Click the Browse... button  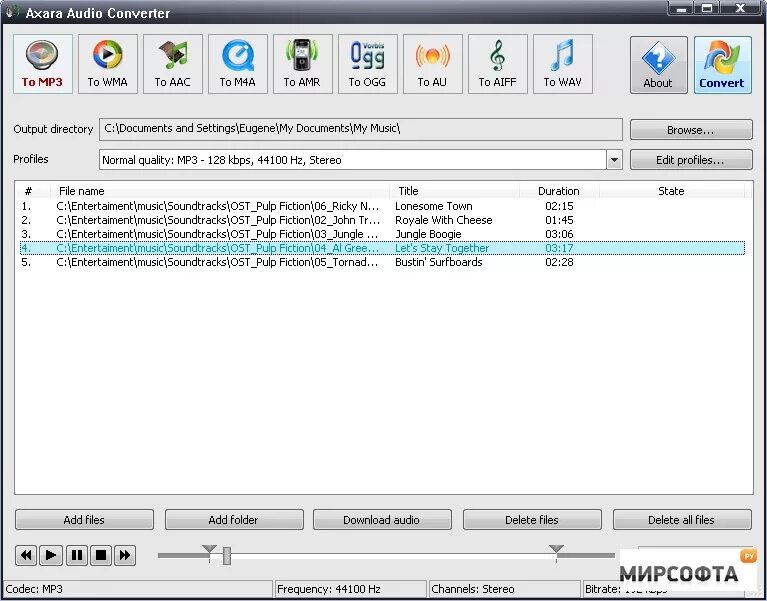(691, 130)
